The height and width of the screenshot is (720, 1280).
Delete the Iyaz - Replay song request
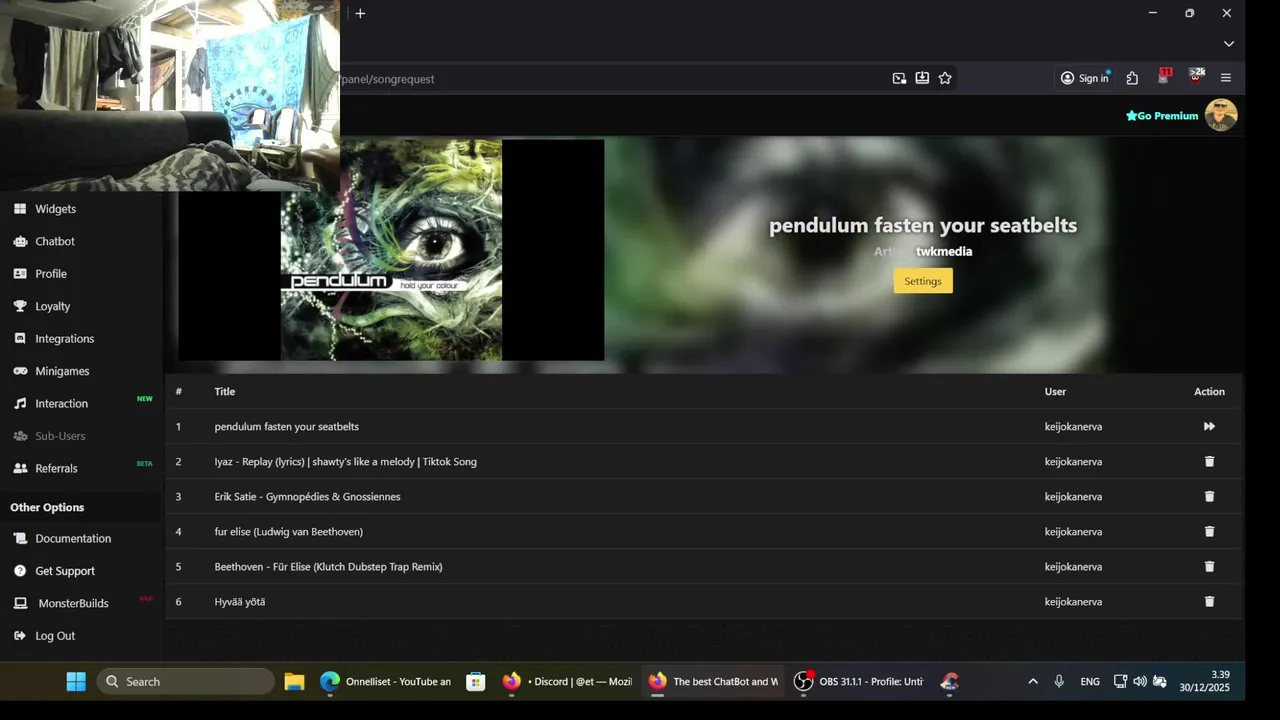coord(1209,462)
